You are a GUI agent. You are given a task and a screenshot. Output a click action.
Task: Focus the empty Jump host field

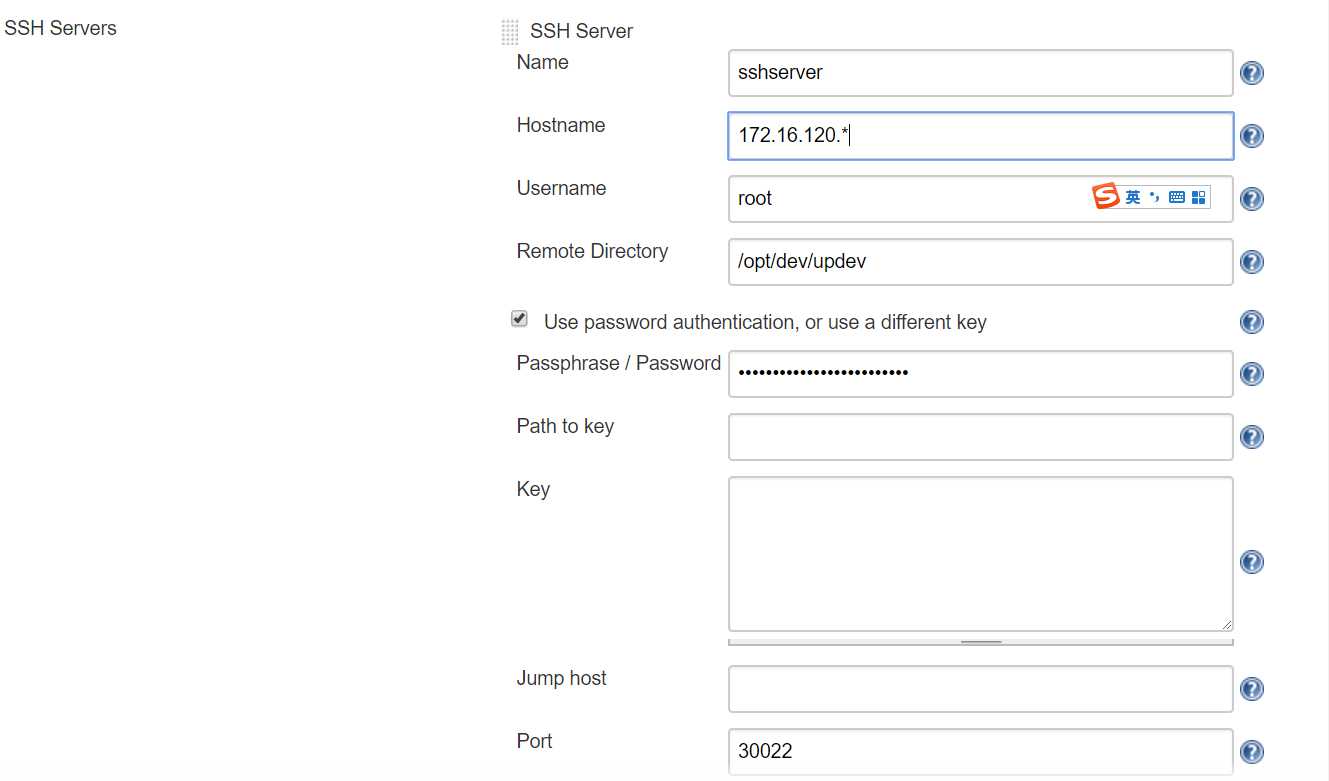pyautogui.click(x=981, y=689)
